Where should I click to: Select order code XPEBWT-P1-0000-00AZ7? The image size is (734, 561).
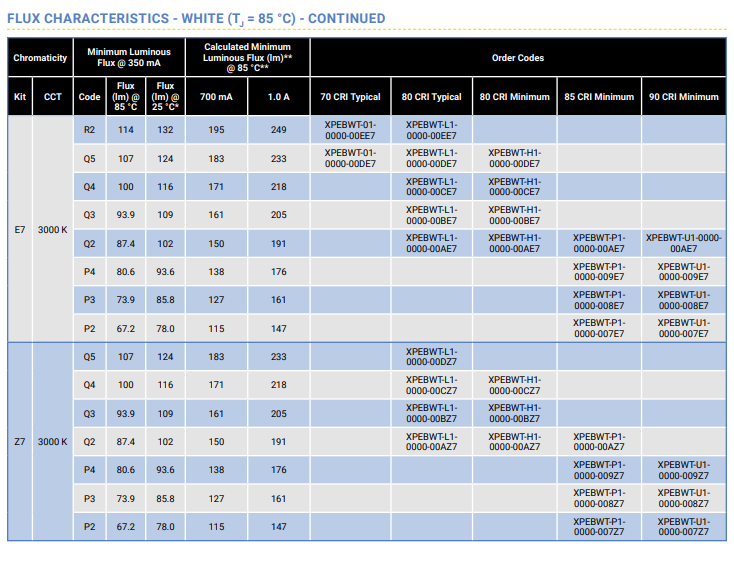click(599, 442)
